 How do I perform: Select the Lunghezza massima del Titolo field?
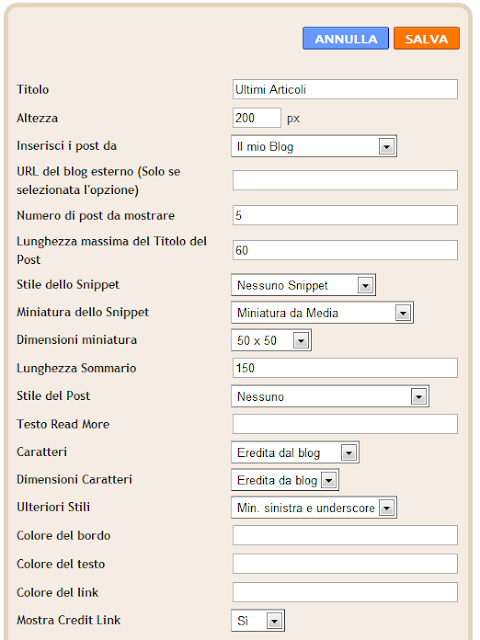click(x=345, y=250)
